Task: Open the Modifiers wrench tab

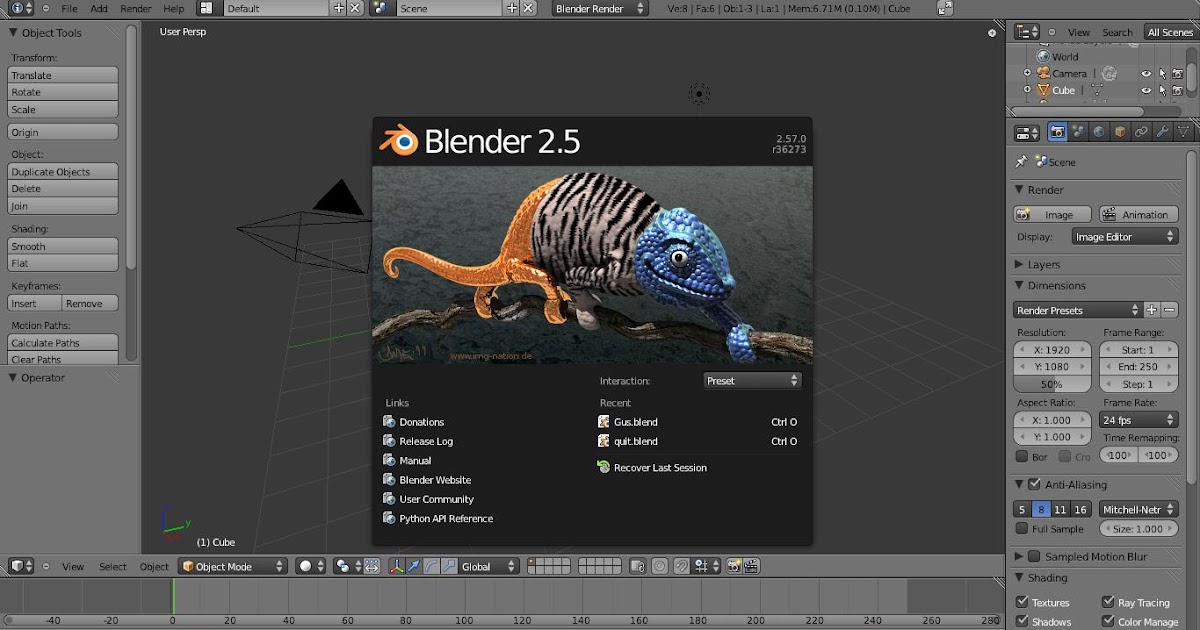Action: click(1163, 131)
